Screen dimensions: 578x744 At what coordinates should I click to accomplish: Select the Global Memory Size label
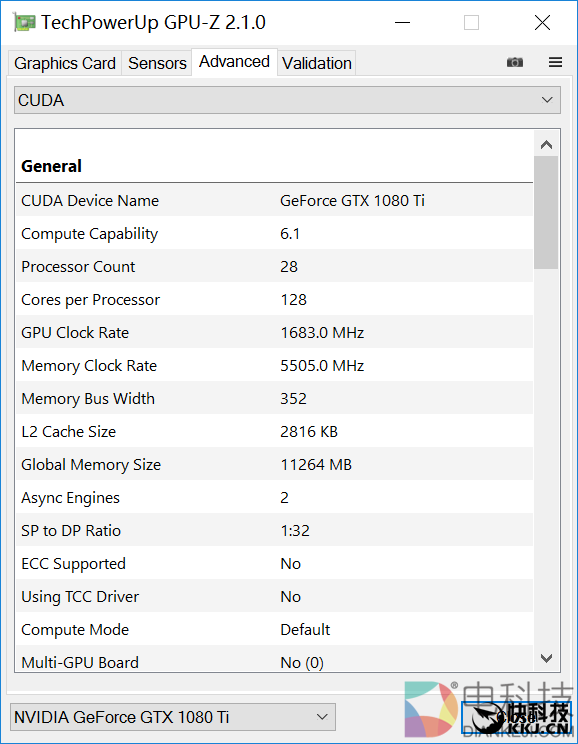tap(91, 465)
